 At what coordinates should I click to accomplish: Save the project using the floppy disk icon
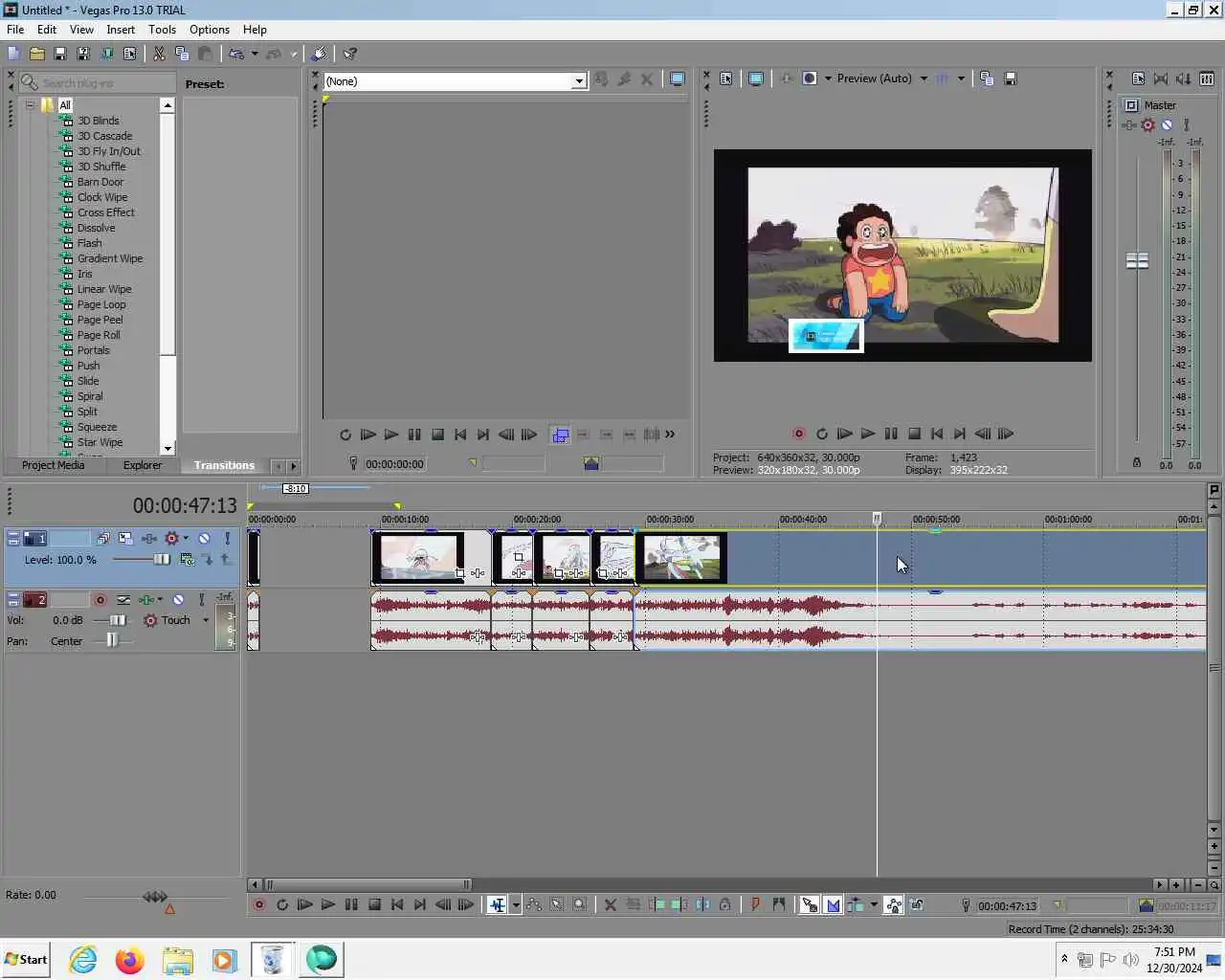click(x=59, y=54)
